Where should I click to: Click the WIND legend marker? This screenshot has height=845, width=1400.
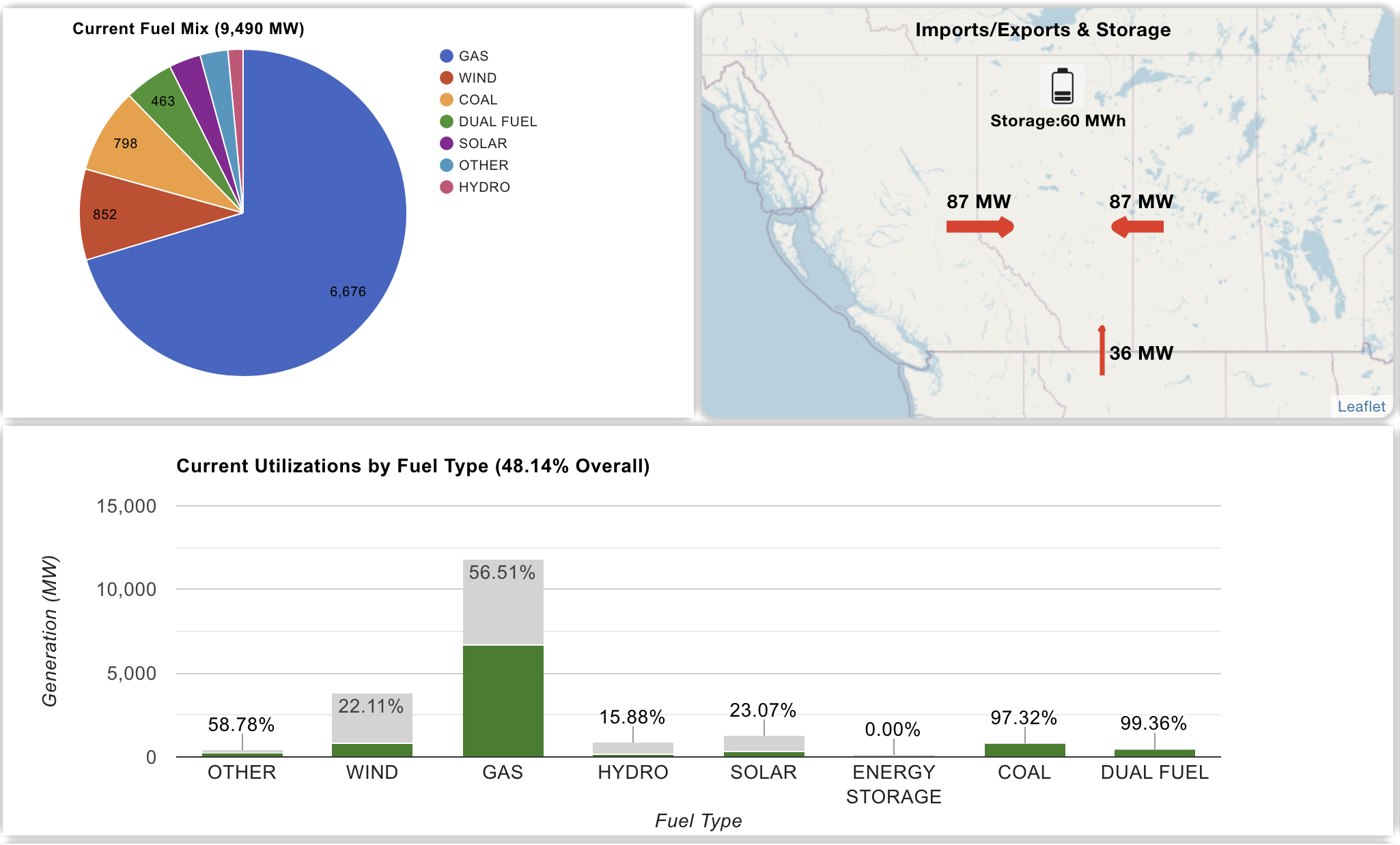tap(447, 78)
